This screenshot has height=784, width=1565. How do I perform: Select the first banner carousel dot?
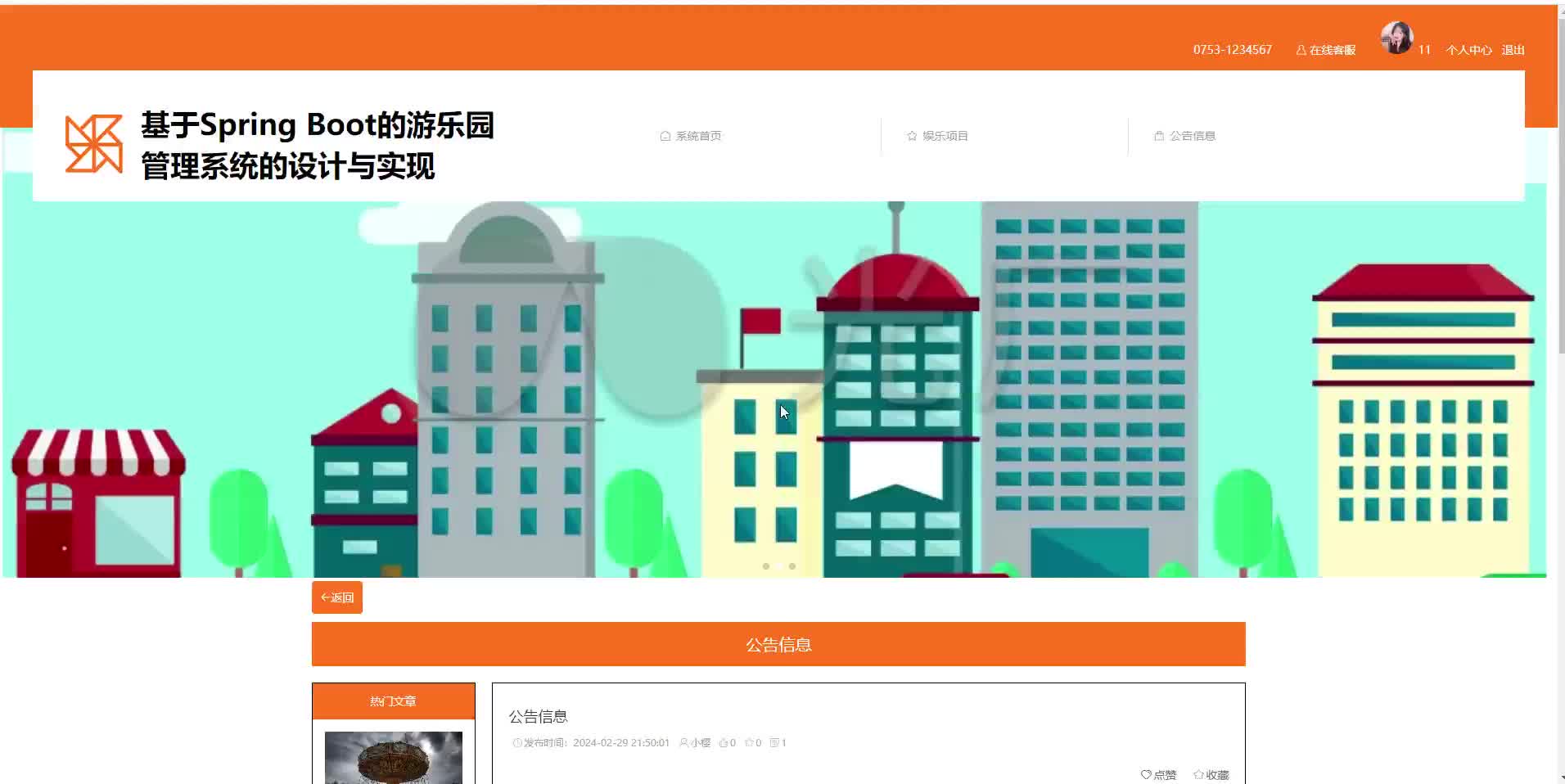[x=766, y=566]
